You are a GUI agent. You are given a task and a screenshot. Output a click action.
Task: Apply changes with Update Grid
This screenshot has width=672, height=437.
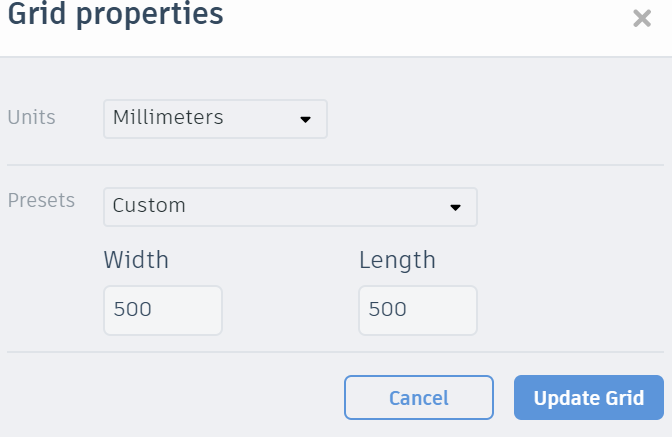588,398
